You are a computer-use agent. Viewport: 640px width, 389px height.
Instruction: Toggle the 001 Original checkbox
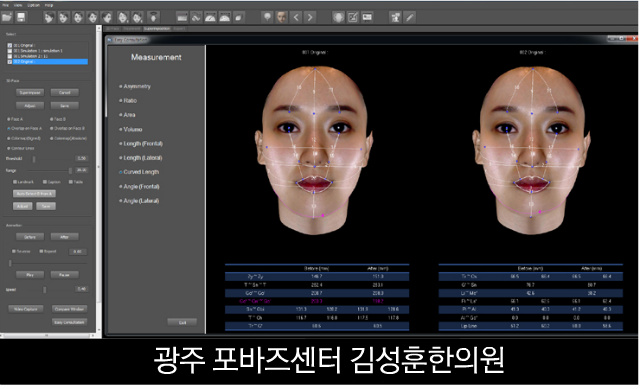point(9,45)
